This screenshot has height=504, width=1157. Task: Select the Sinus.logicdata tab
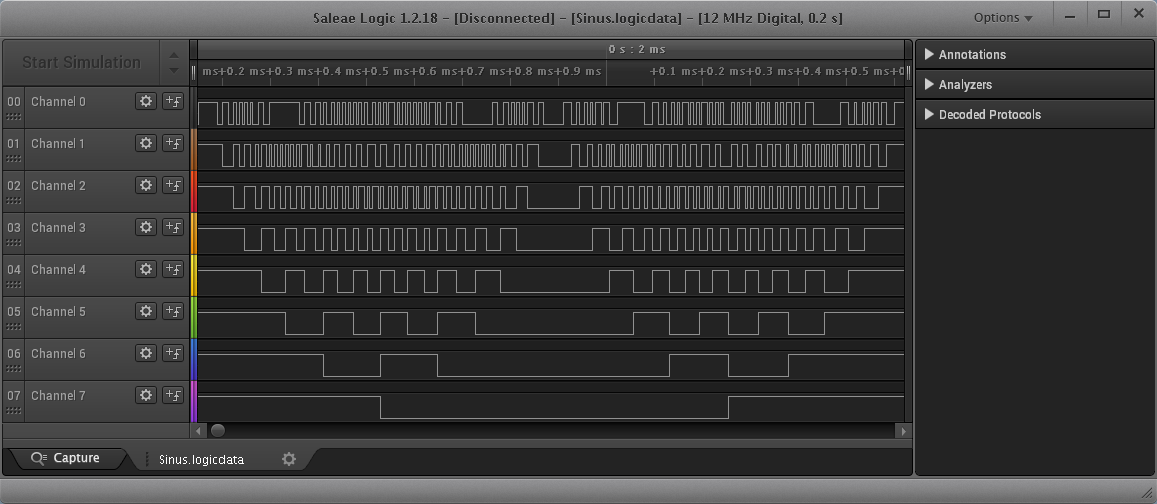point(201,459)
